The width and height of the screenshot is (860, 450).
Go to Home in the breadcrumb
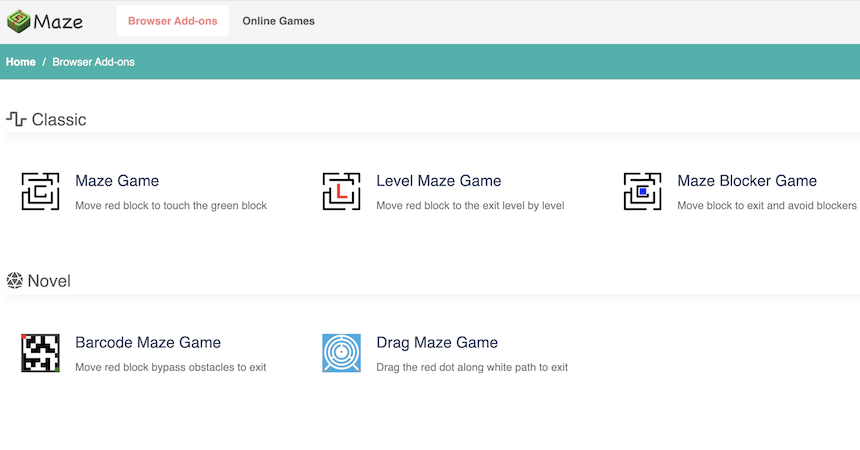coord(21,62)
